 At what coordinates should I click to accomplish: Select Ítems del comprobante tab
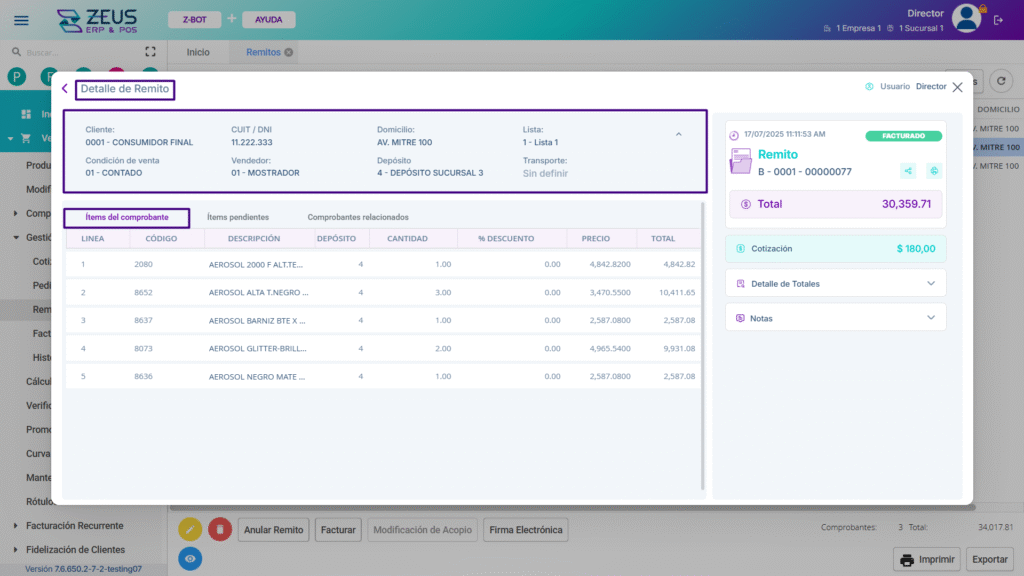point(127,217)
